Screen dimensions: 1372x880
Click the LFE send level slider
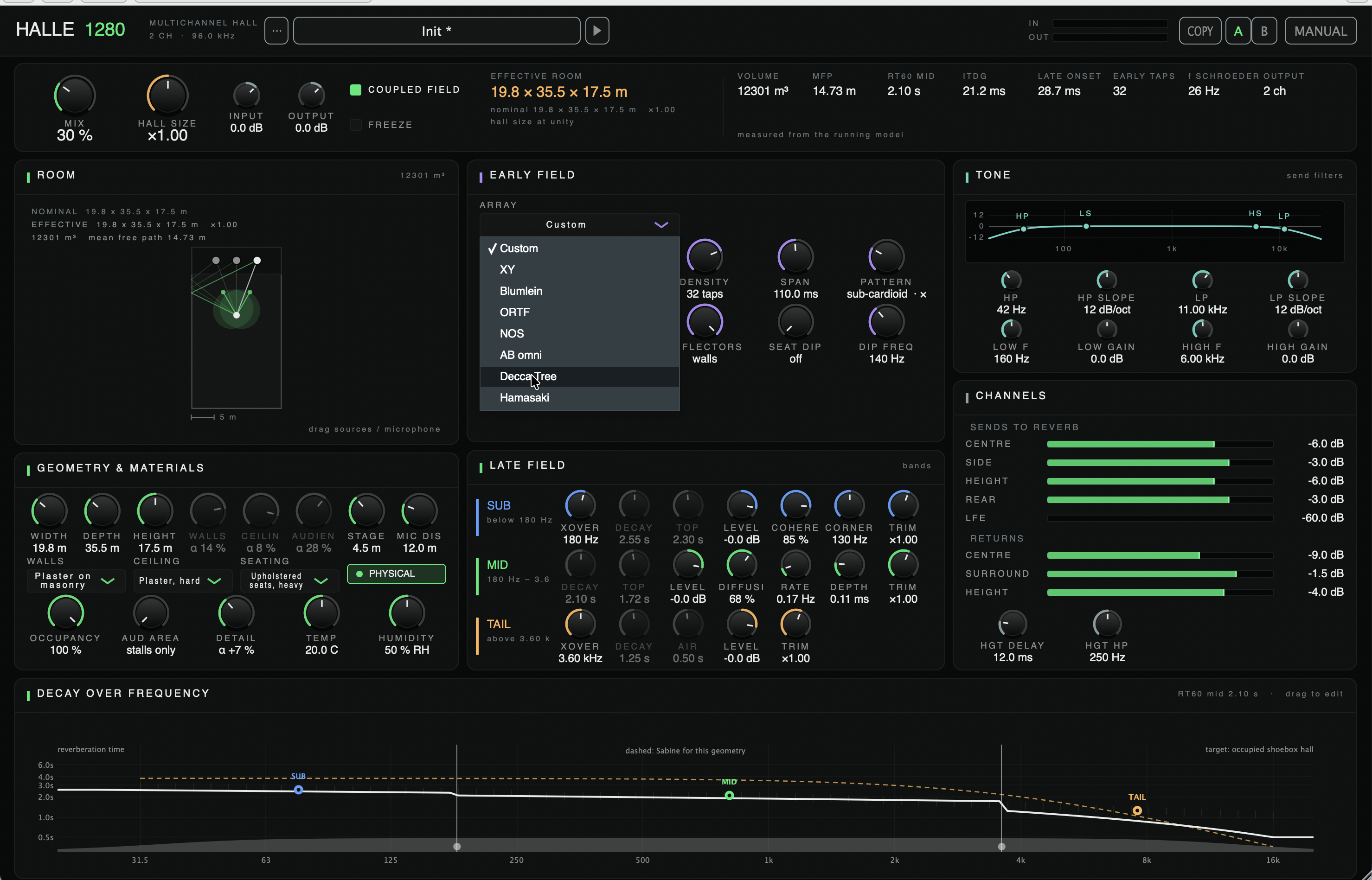[1160, 518]
